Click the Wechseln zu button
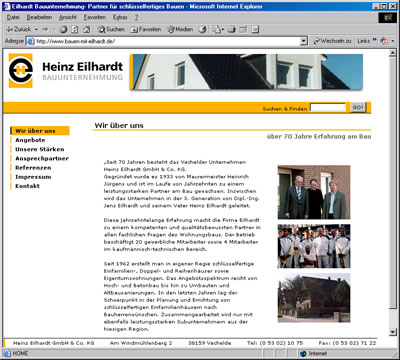This screenshot has height=360, width=400. [x=332, y=41]
